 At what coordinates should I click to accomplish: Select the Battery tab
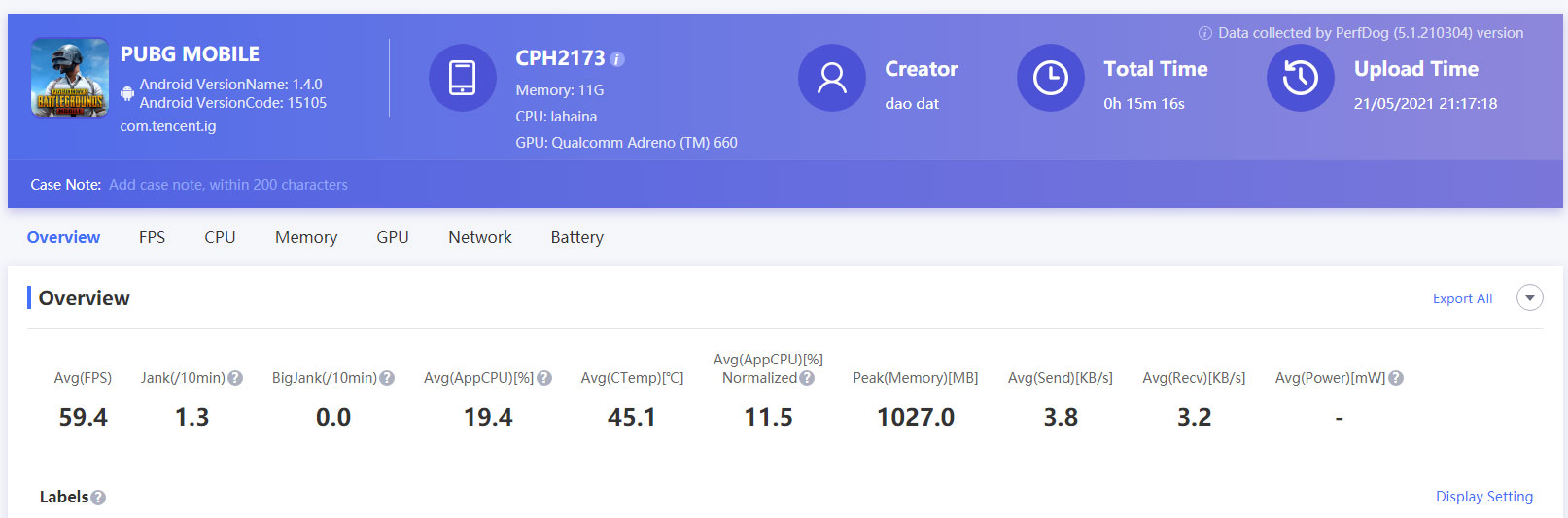[x=577, y=237]
